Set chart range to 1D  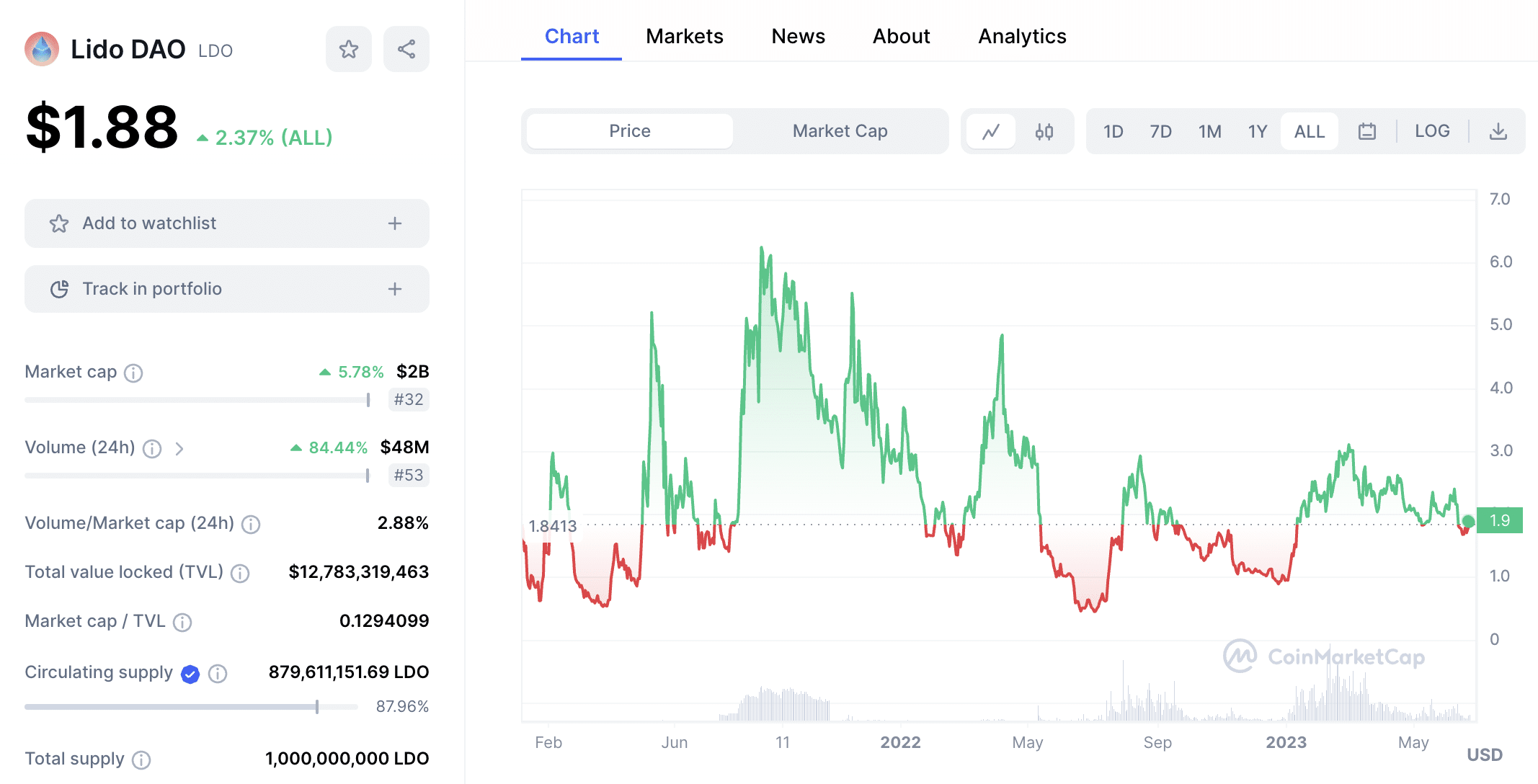click(1113, 131)
